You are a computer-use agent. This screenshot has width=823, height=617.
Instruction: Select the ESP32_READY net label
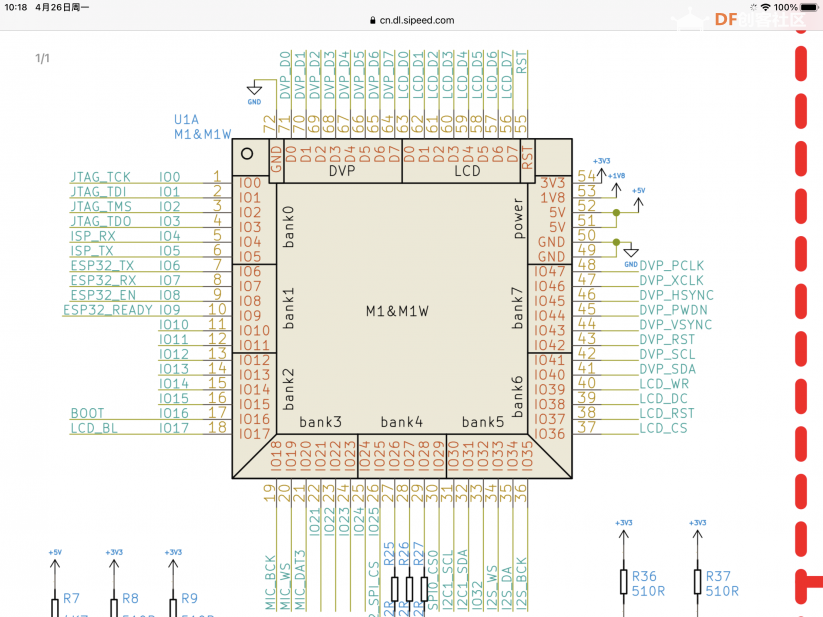(x=108, y=310)
